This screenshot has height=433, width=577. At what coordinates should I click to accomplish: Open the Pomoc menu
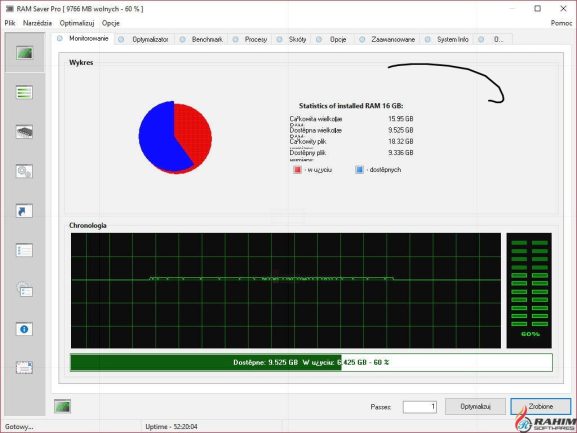point(562,23)
